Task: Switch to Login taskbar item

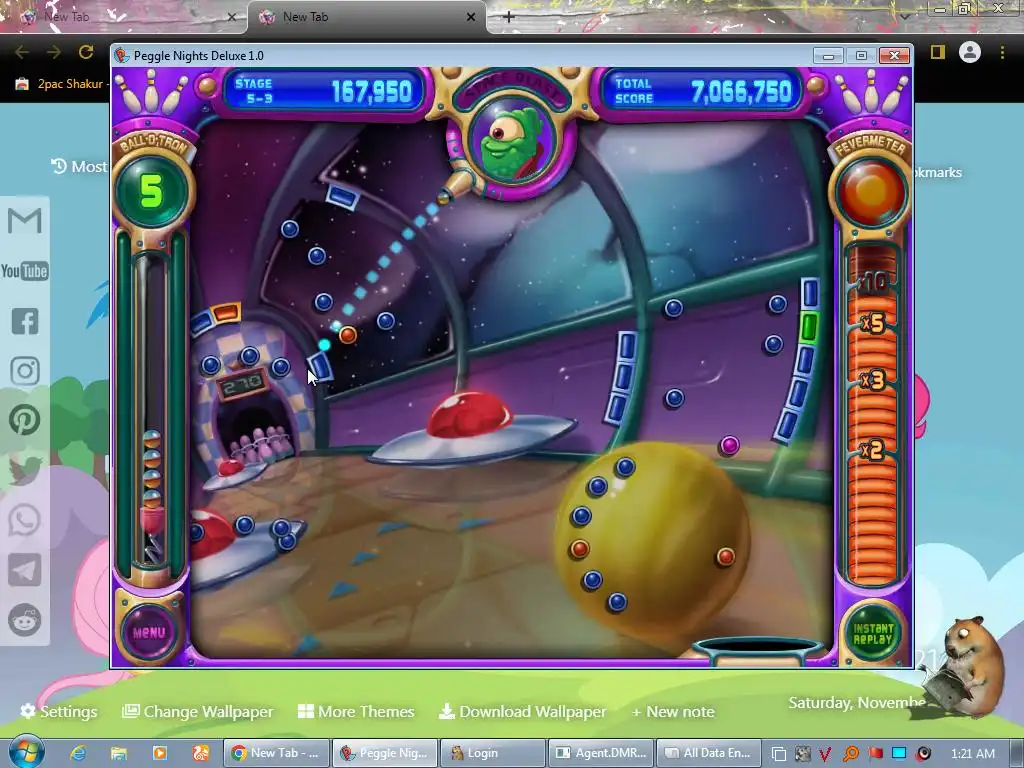Action: [493, 753]
